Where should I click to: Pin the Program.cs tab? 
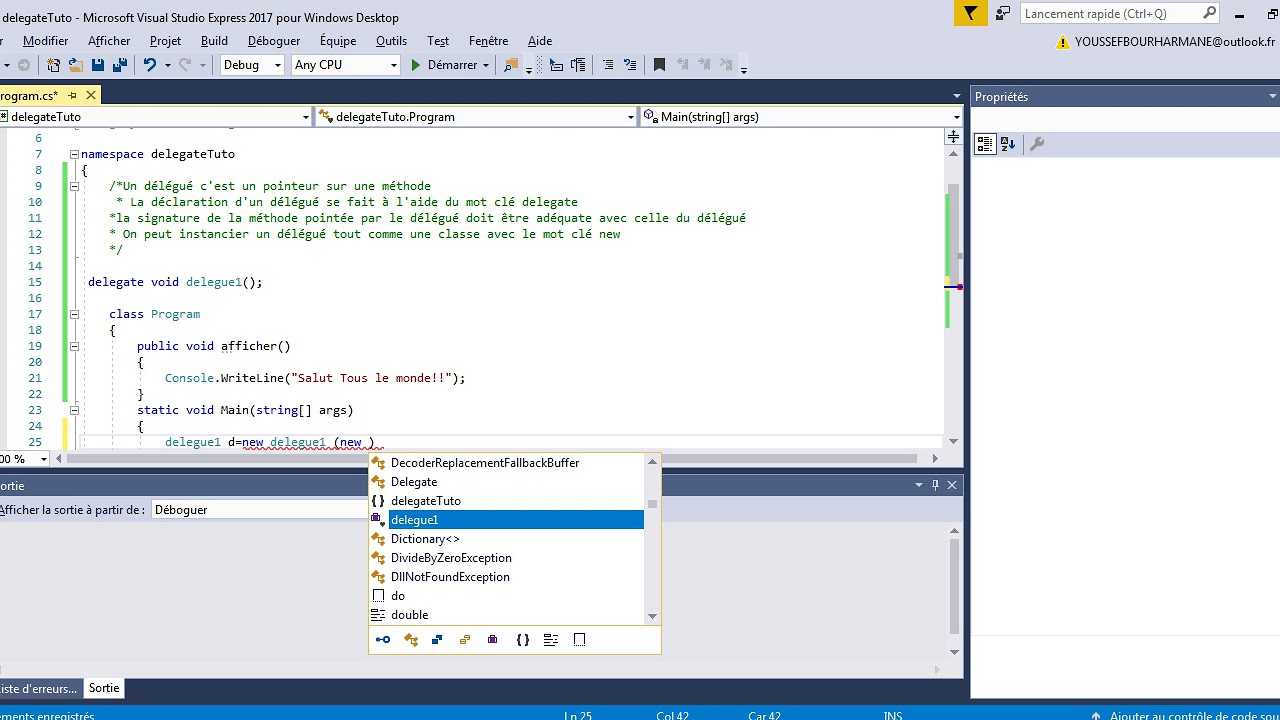pos(73,96)
